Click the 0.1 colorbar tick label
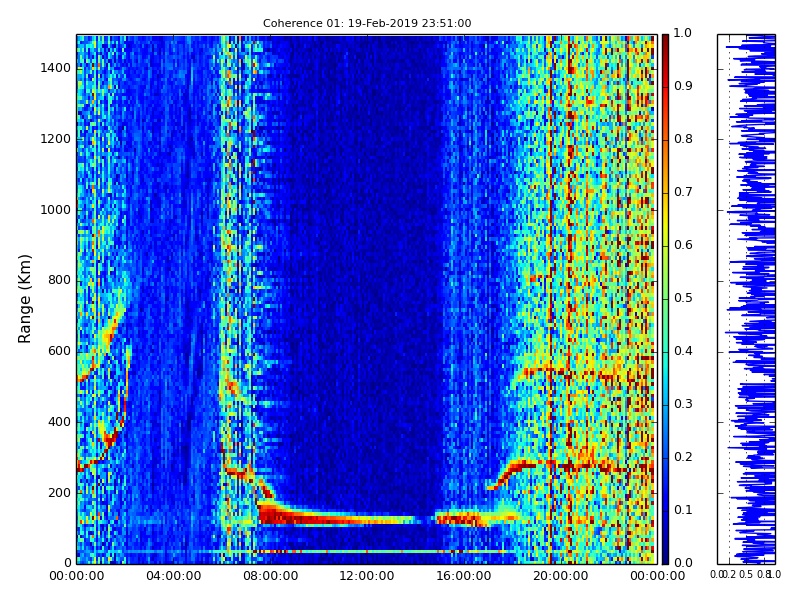This screenshot has width=800, height=600. pos(683,510)
